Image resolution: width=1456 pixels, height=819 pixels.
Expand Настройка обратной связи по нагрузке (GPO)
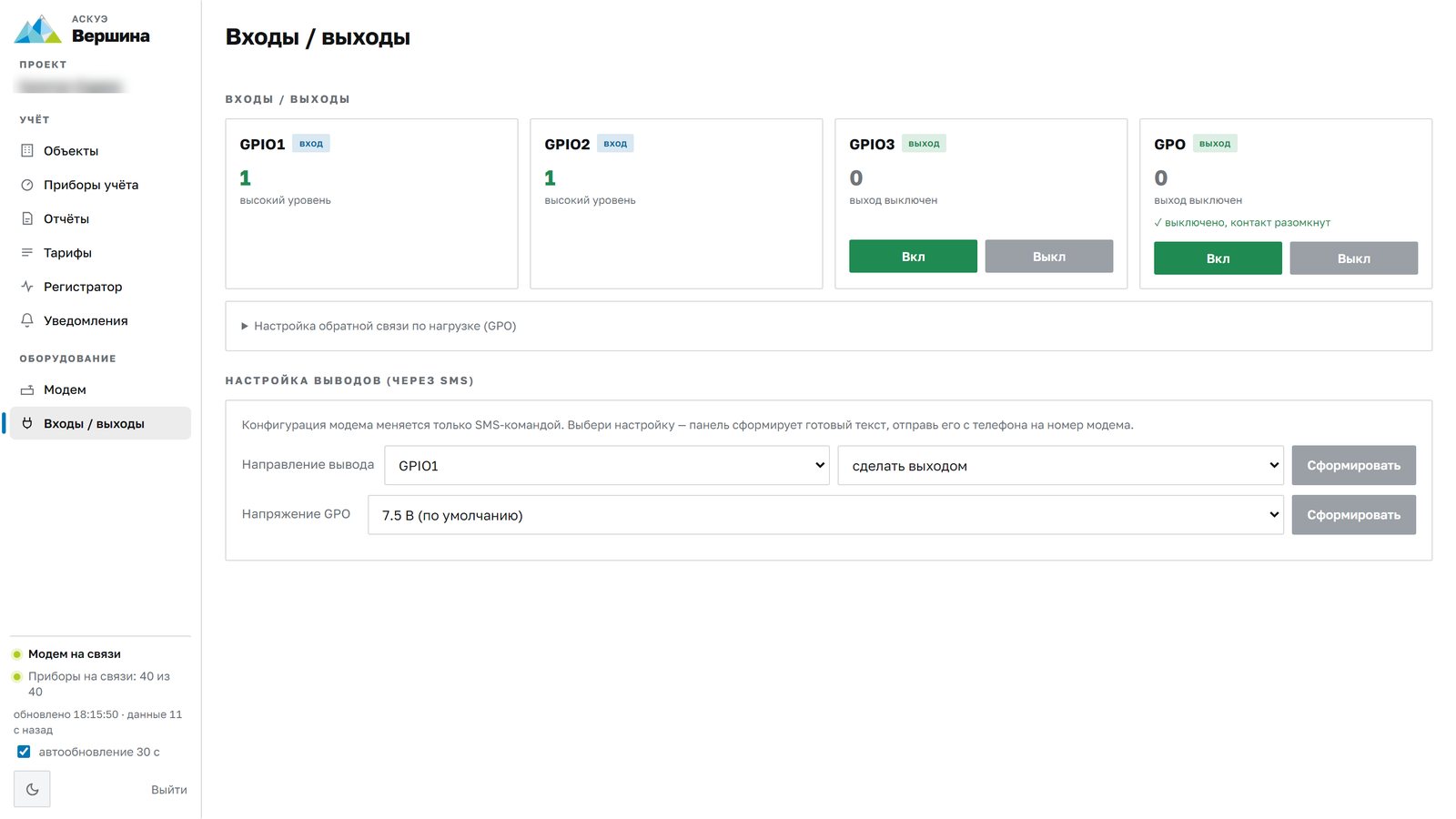379,326
